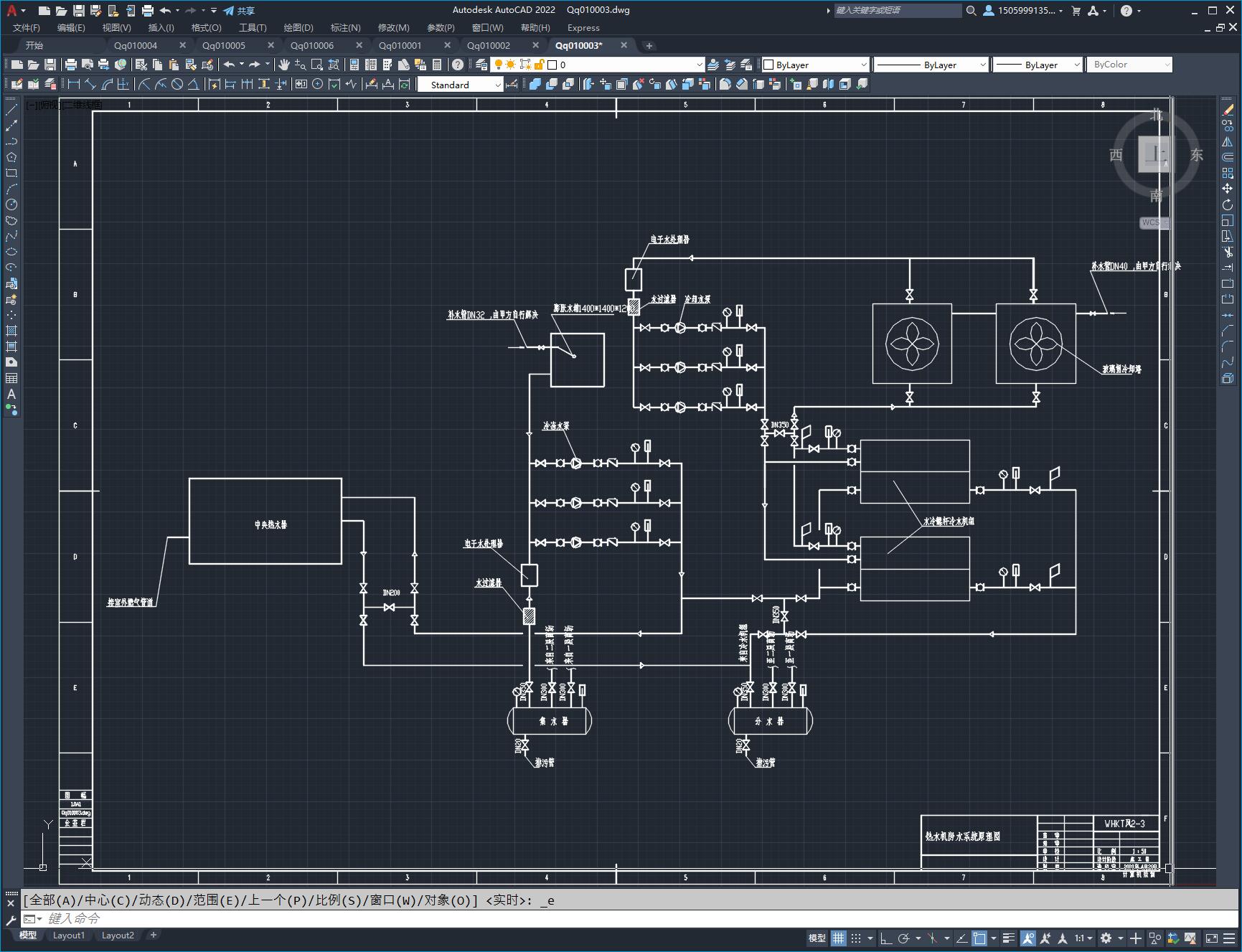Screen dimensions: 1242x952
Task: Toggle object snap in status bar
Action: 979,938
